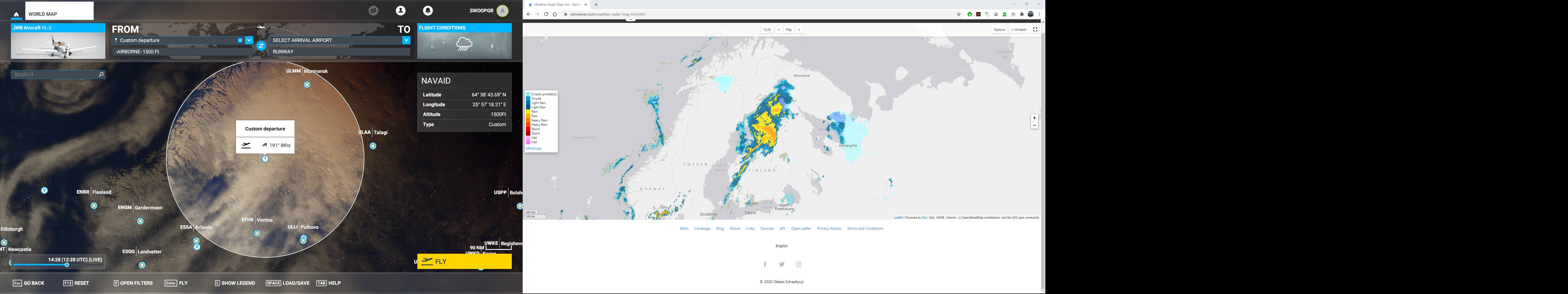Screen dimensions: 1568x294
Task: Open the Chrome three-dot menu
Action: pos(1039,14)
